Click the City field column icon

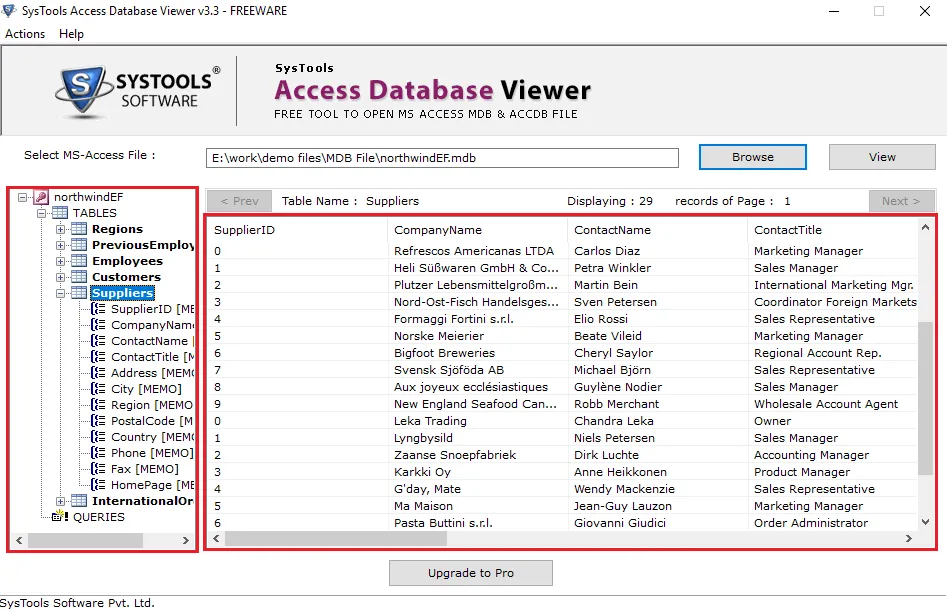98,389
